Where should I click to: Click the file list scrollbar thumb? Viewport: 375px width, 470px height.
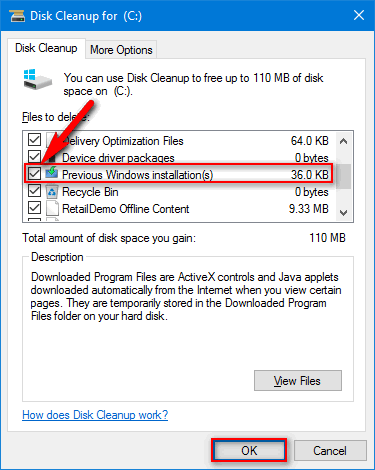tap(343, 176)
